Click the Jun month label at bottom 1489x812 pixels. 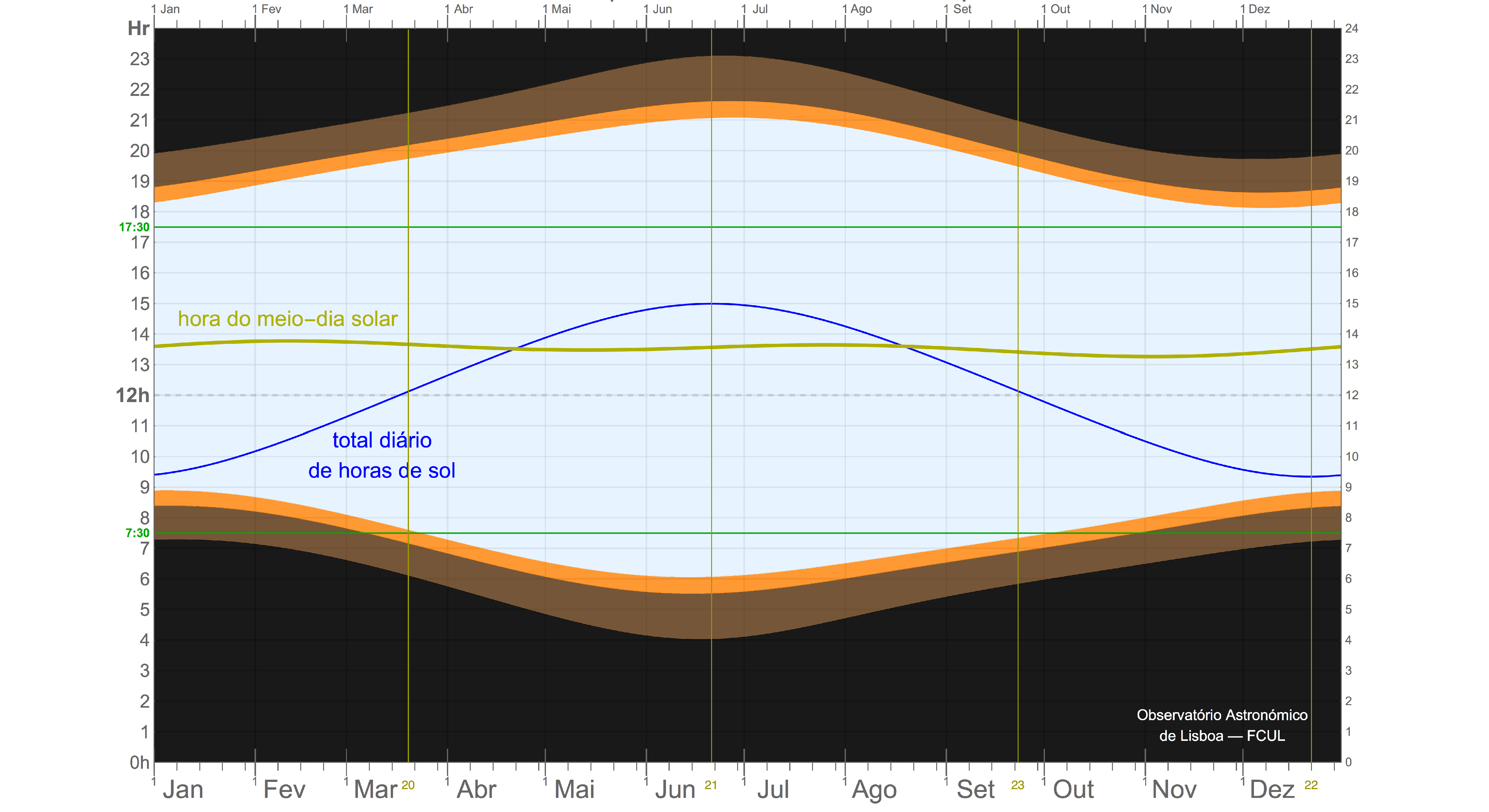pyautogui.click(x=674, y=789)
